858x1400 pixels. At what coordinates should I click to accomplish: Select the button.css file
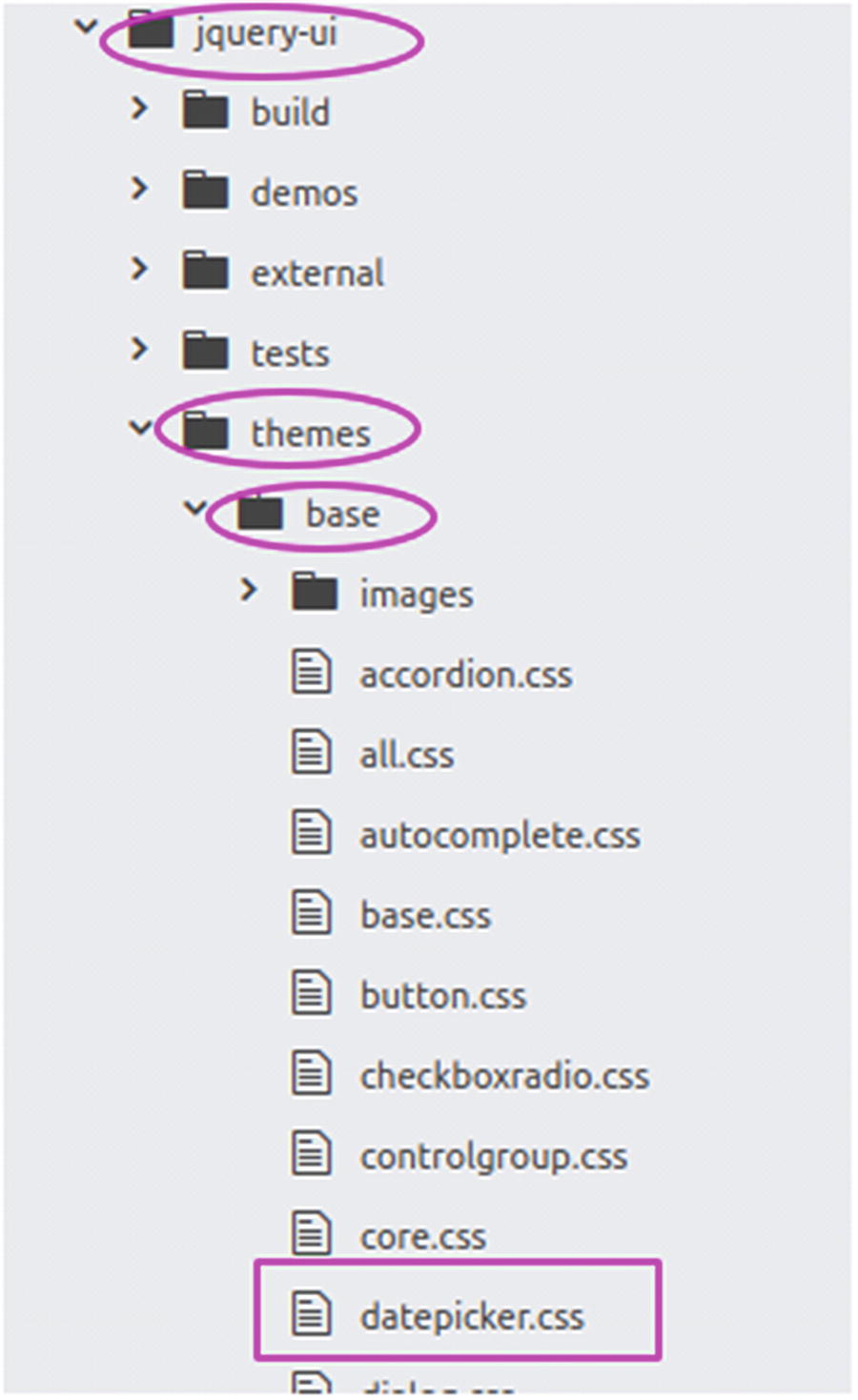[442, 996]
